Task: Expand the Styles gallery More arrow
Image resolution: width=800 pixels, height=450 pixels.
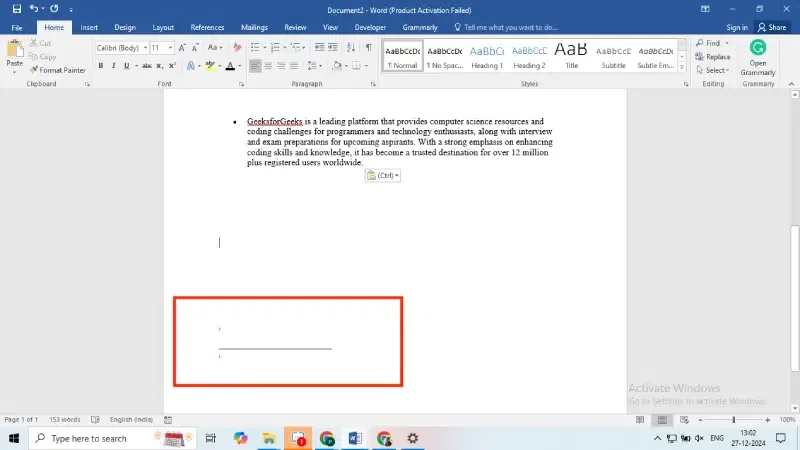Action: 682,67
